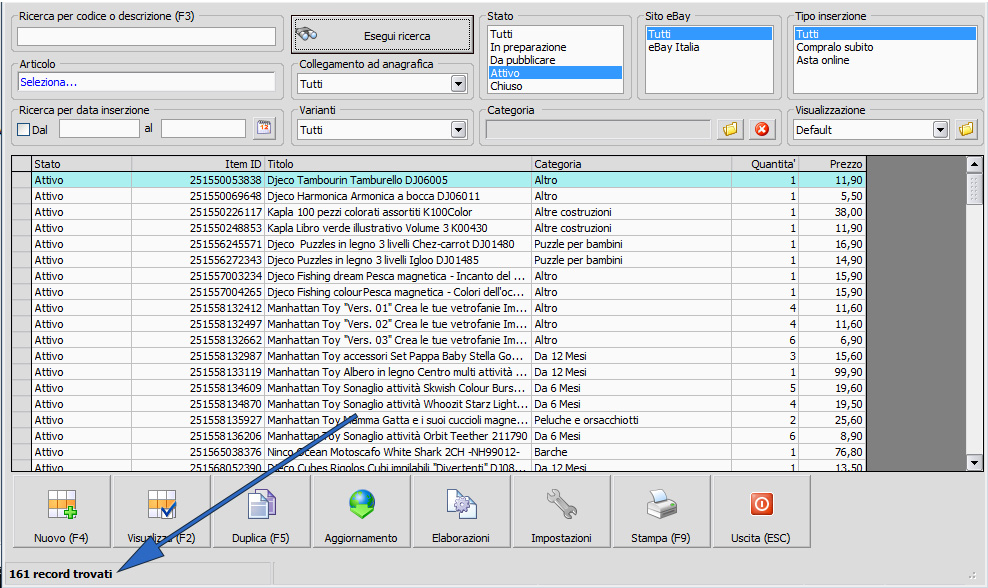Click Item ID 251557003234 cell

click(198, 276)
